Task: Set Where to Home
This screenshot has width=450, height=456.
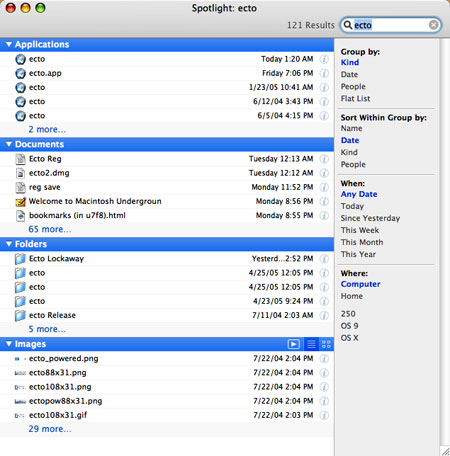Action: coord(352,296)
